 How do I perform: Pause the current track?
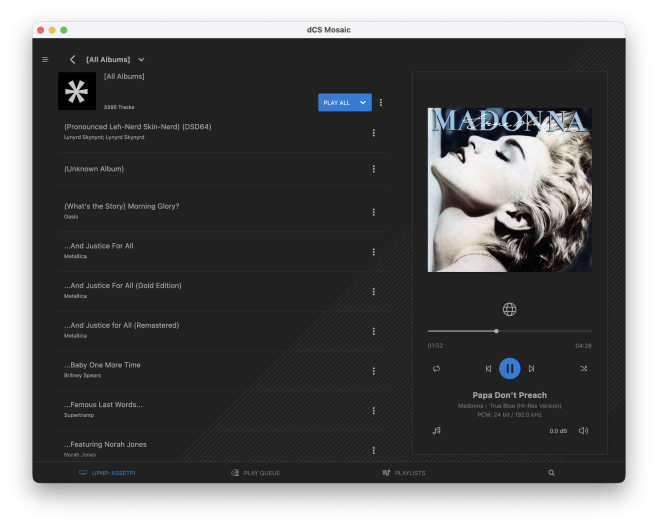509,369
